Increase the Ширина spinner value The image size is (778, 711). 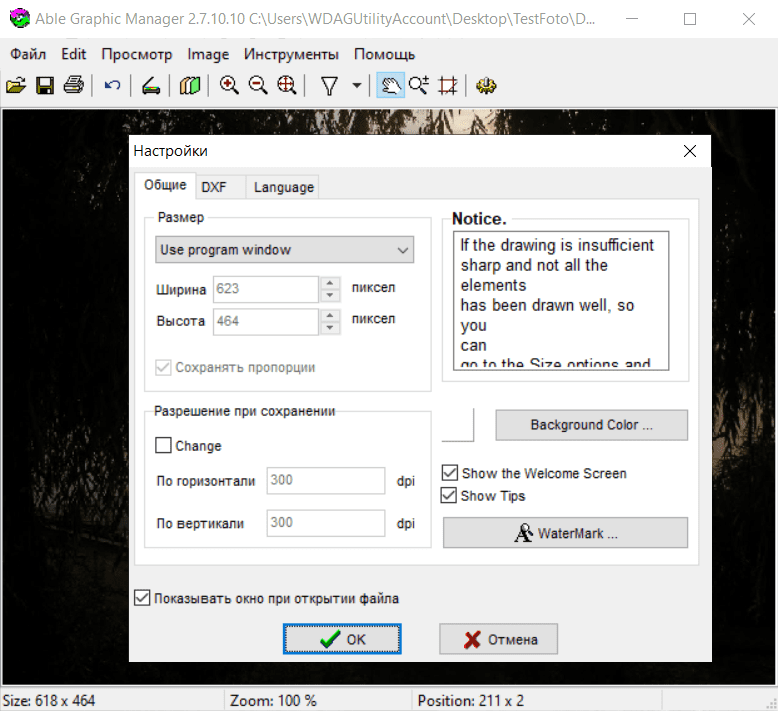[x=330, y=283]
